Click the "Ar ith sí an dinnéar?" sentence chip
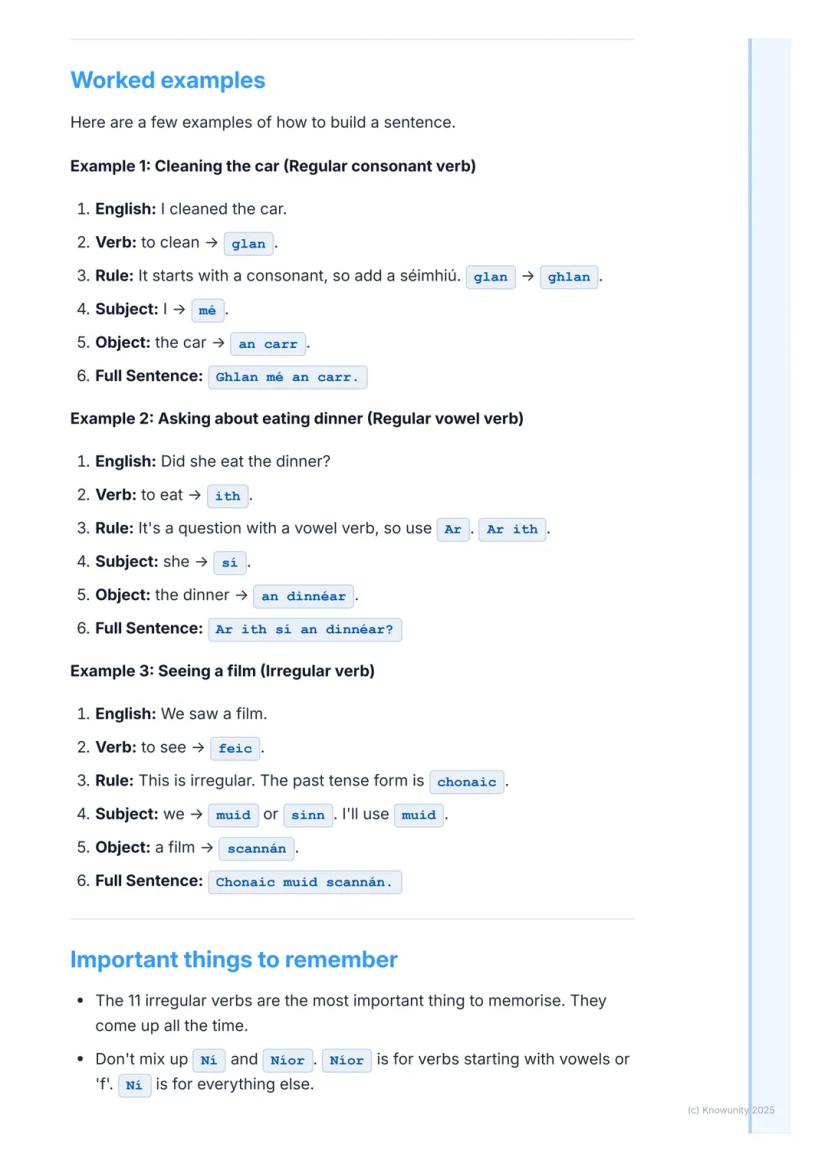The height and width of the screenshot is (1171, 828). click(305, 630)
